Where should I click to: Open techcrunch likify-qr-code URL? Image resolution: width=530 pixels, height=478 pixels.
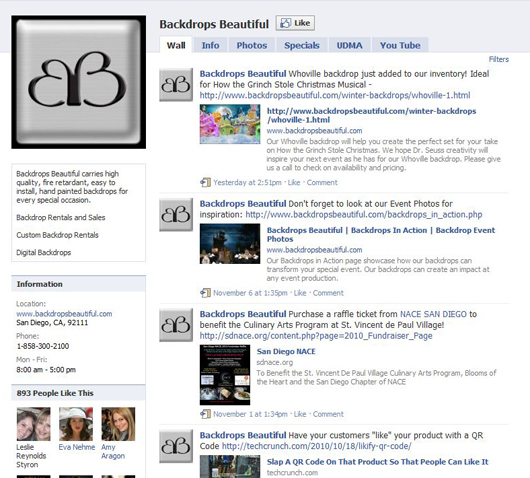[316, 446]
